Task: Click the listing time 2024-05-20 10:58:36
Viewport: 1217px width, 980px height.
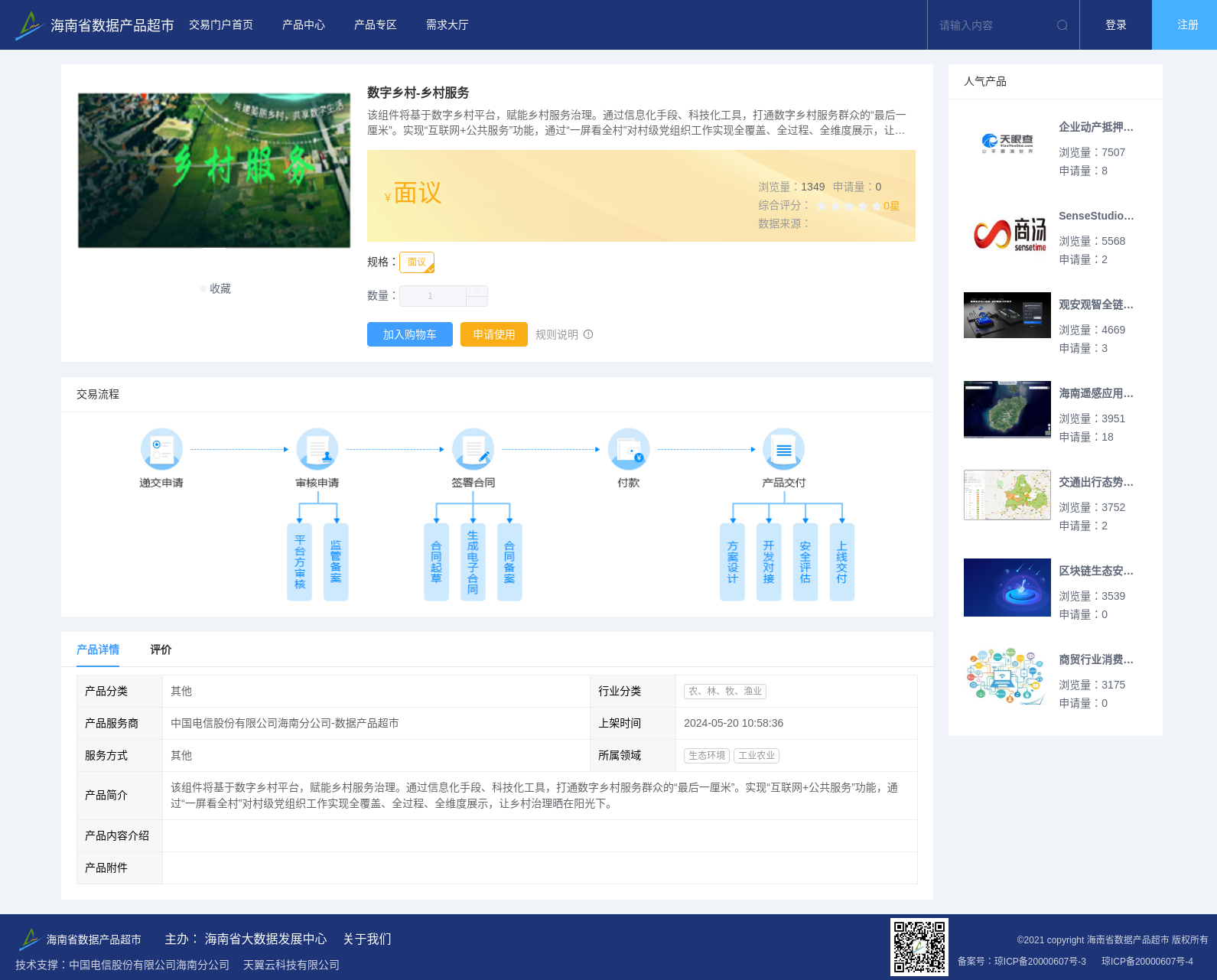Action: (734, 723)
